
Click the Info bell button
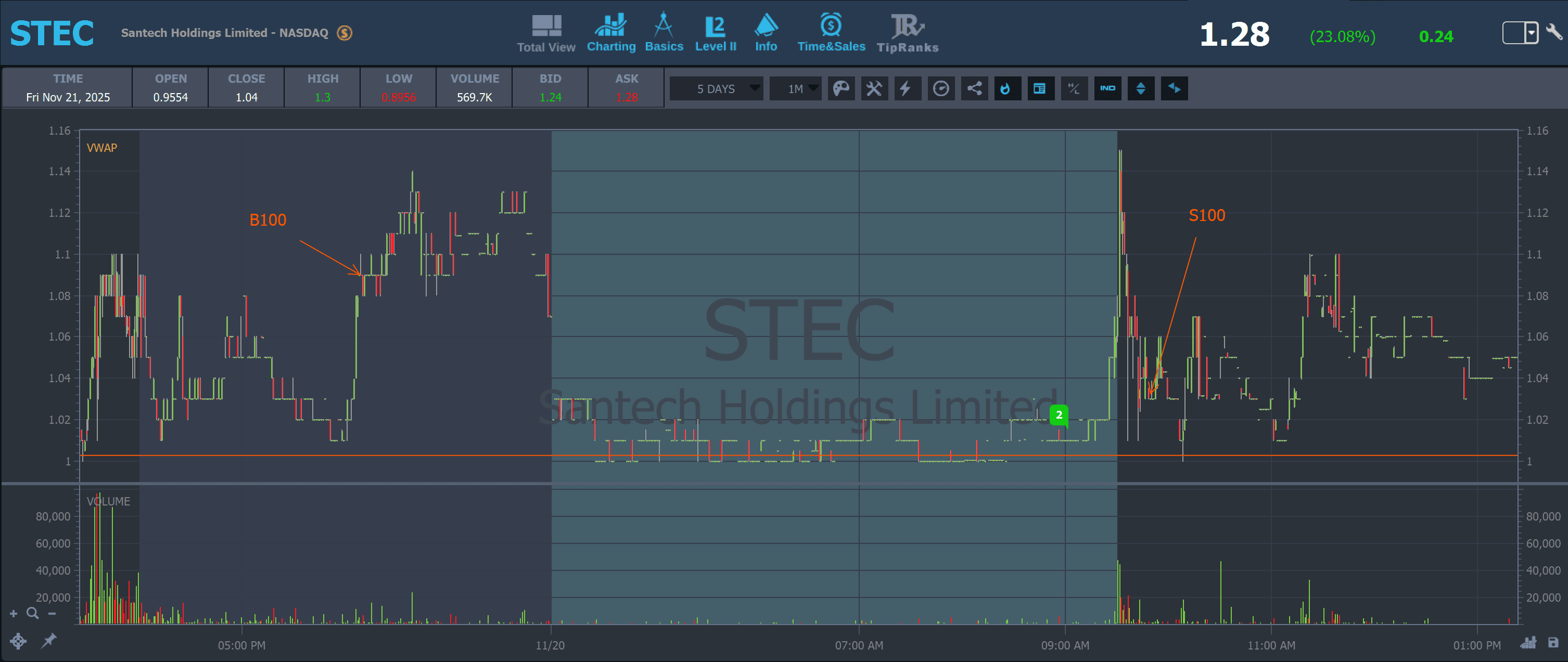pos(765,34)
